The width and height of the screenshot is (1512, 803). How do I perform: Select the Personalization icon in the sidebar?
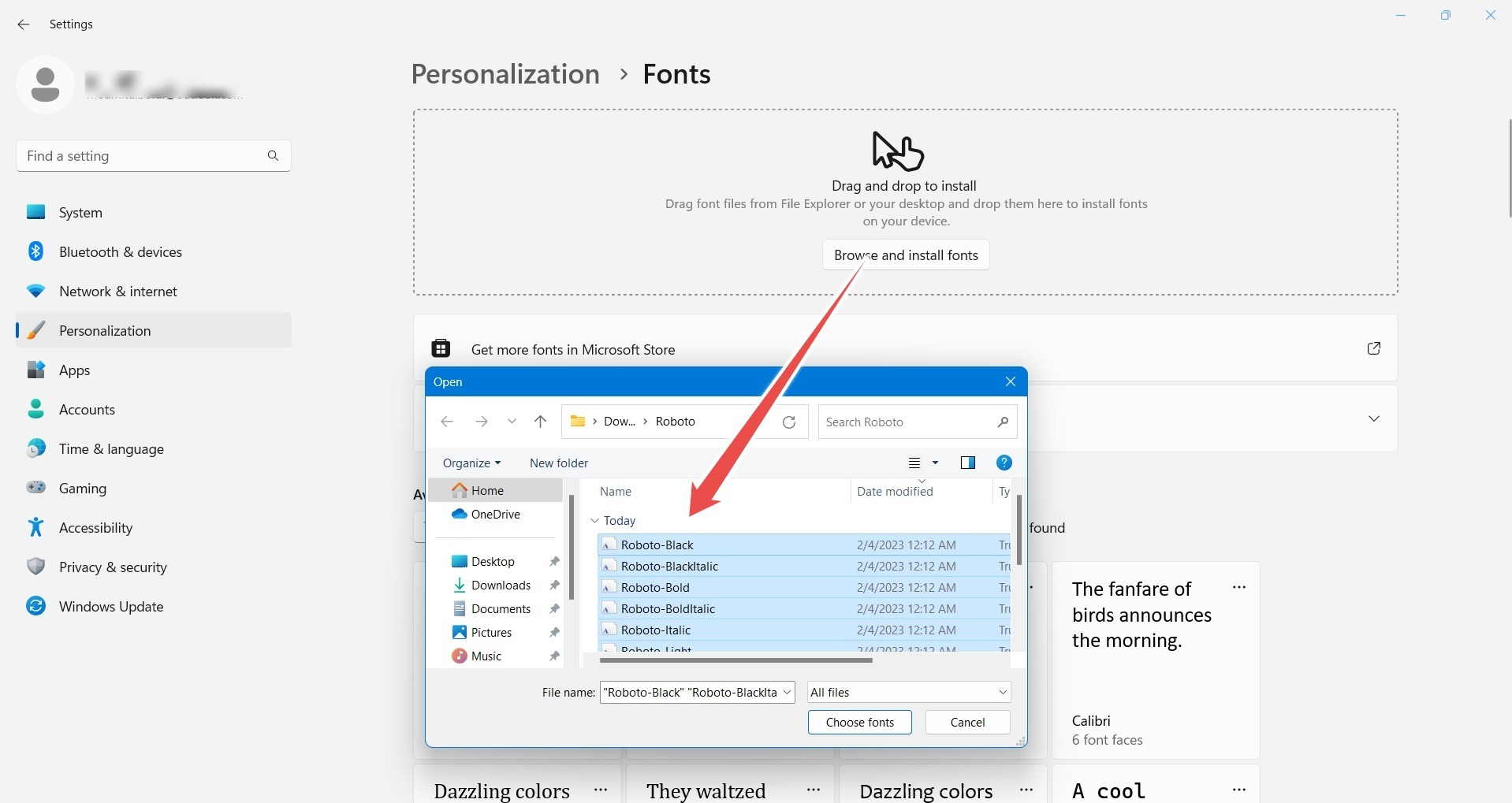tap(36, 330)
